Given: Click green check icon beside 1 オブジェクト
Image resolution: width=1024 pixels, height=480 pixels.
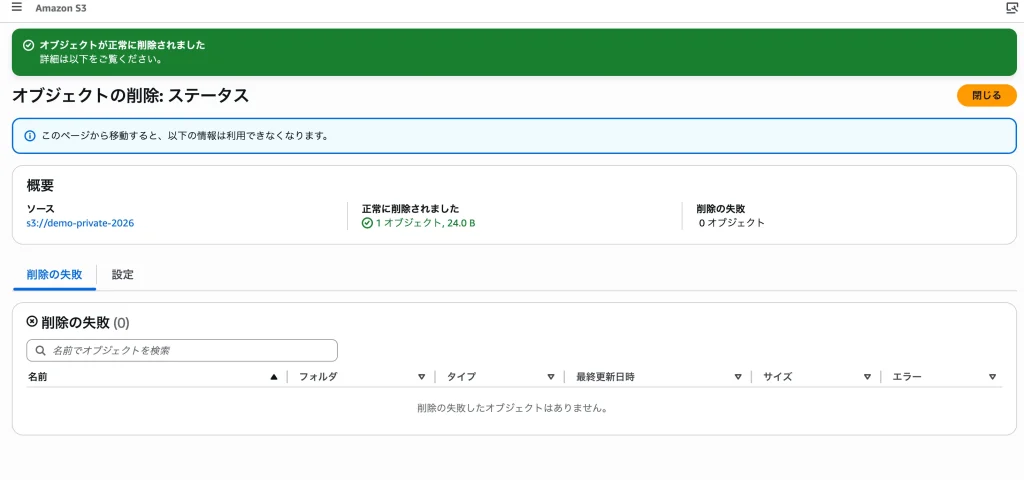Looking at the screenshot, I should (x=367, y=223).
